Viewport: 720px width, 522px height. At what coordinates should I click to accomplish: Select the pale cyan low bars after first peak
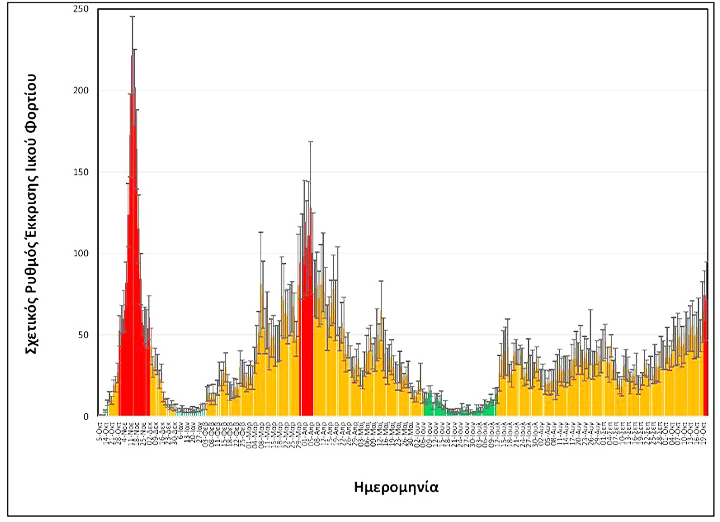point(188,411)
